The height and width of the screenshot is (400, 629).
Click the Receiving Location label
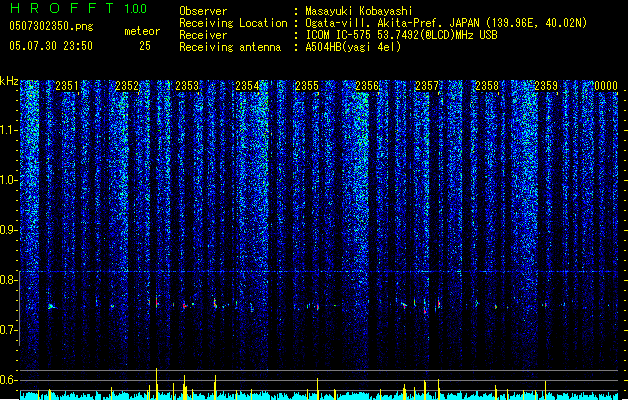coord(233,23)
